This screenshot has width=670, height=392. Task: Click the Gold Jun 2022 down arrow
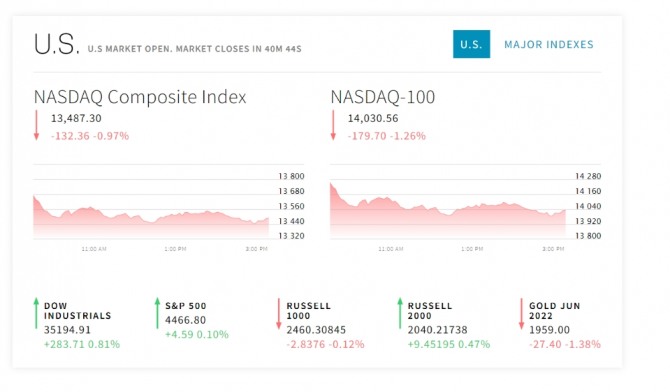521,314
